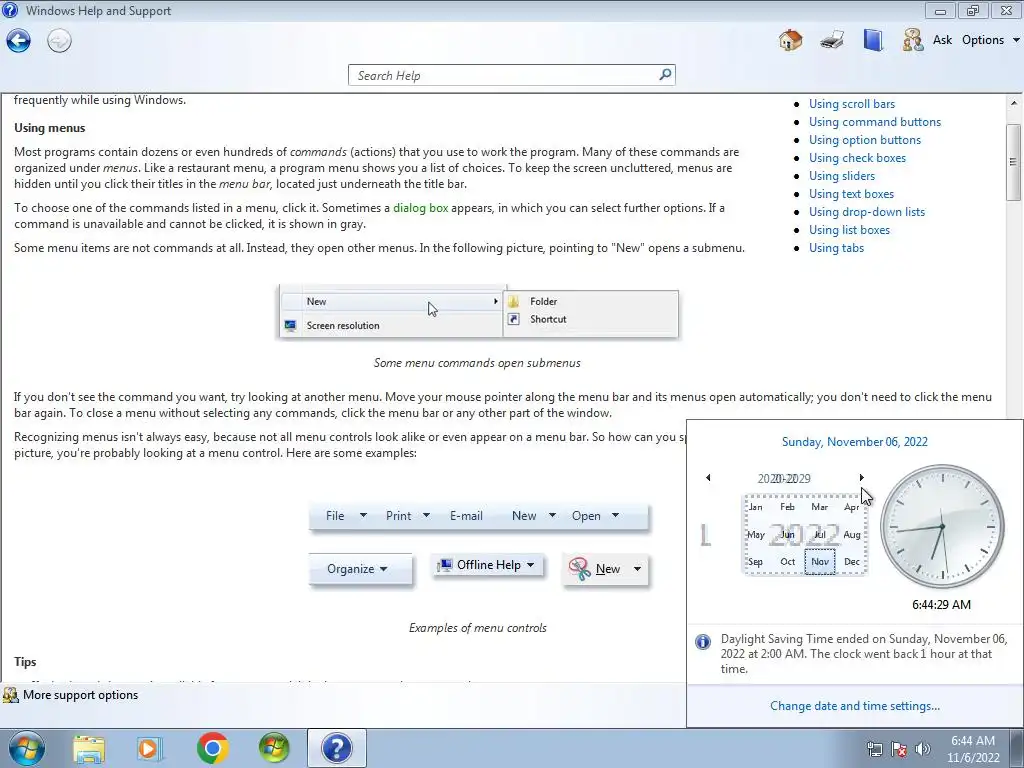The width and height of the screenshot is (1024, 768).
Task: Click the More support options icon
Action: [x=10, y=695]
